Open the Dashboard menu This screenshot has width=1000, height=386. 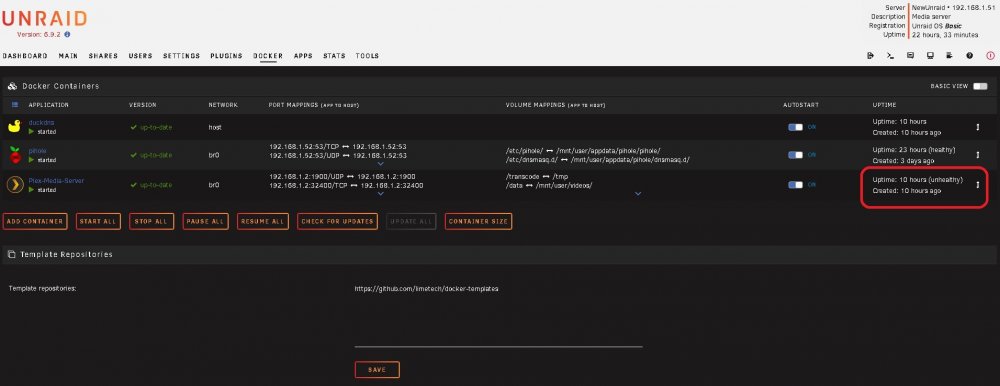coord(25,56)
